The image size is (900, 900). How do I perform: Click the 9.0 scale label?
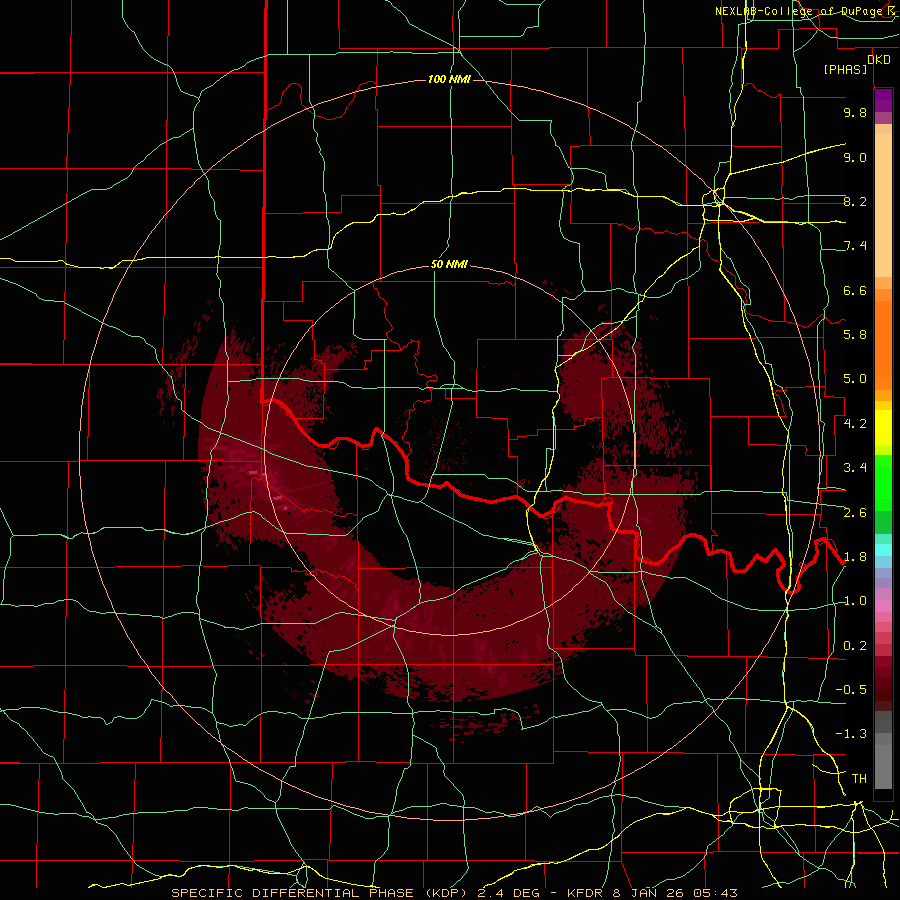coord(855,157)
